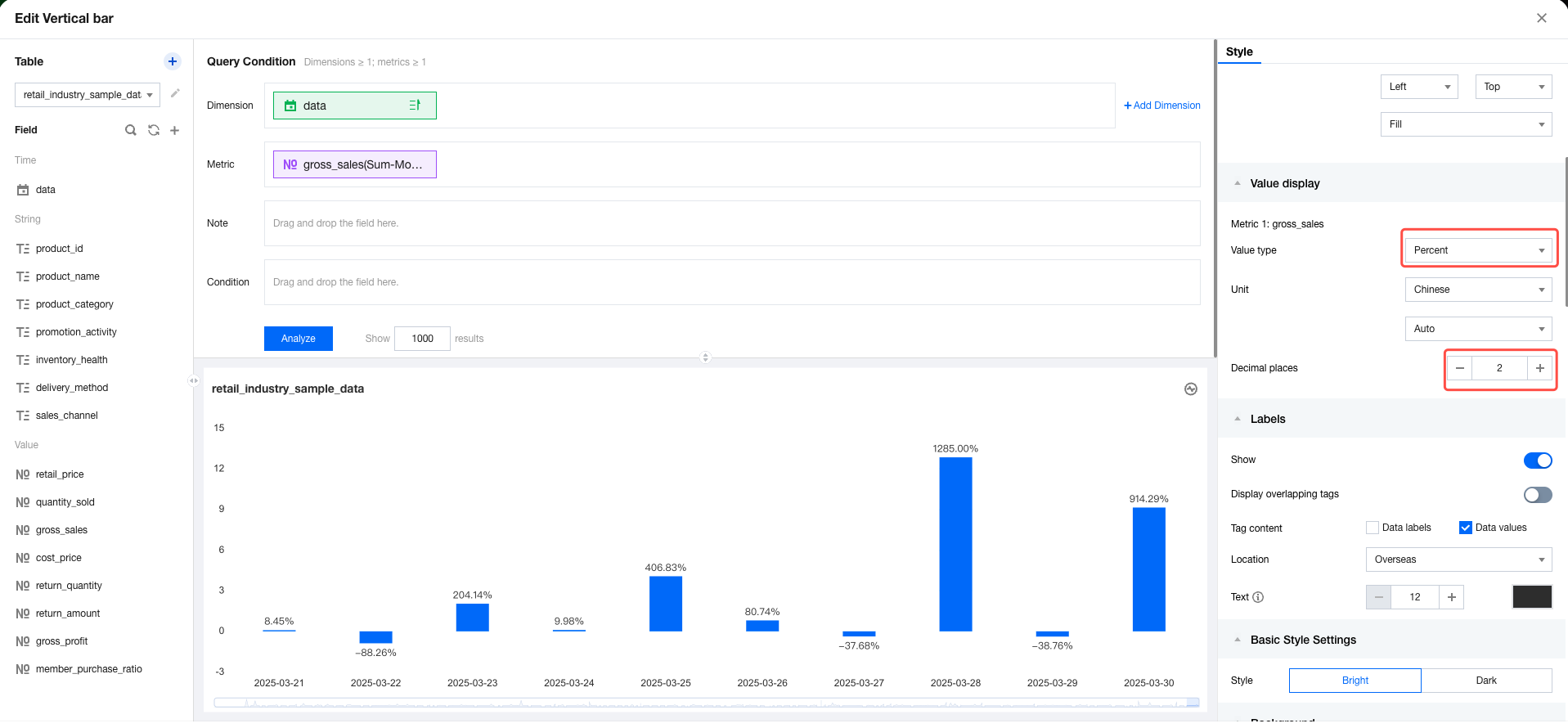Screen dimensions: 1568x728
Task: Click the promotion_activity string type icon
Action: [x=23, y=332]
